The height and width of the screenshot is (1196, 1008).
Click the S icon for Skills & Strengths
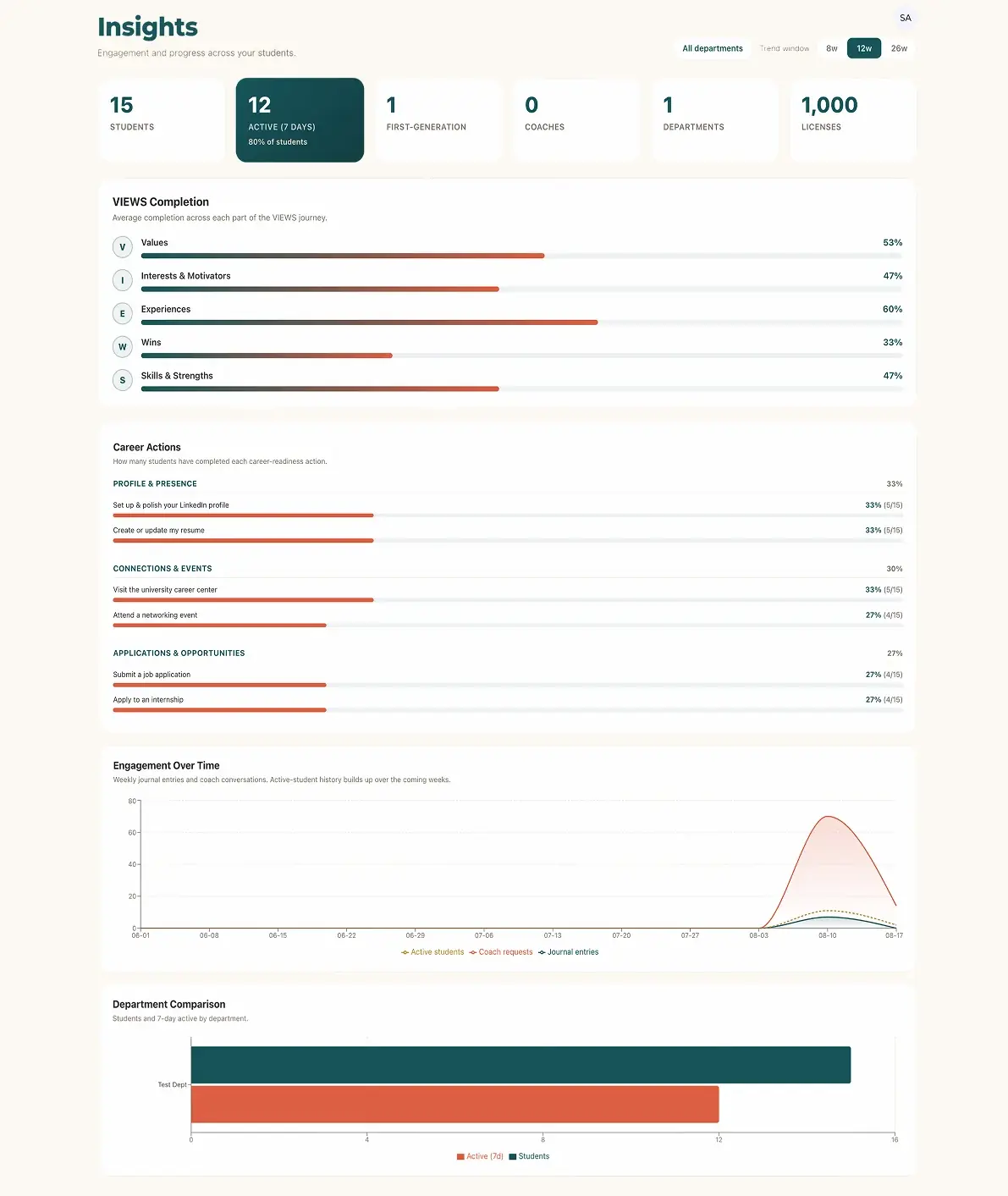(x=123, y=380)
